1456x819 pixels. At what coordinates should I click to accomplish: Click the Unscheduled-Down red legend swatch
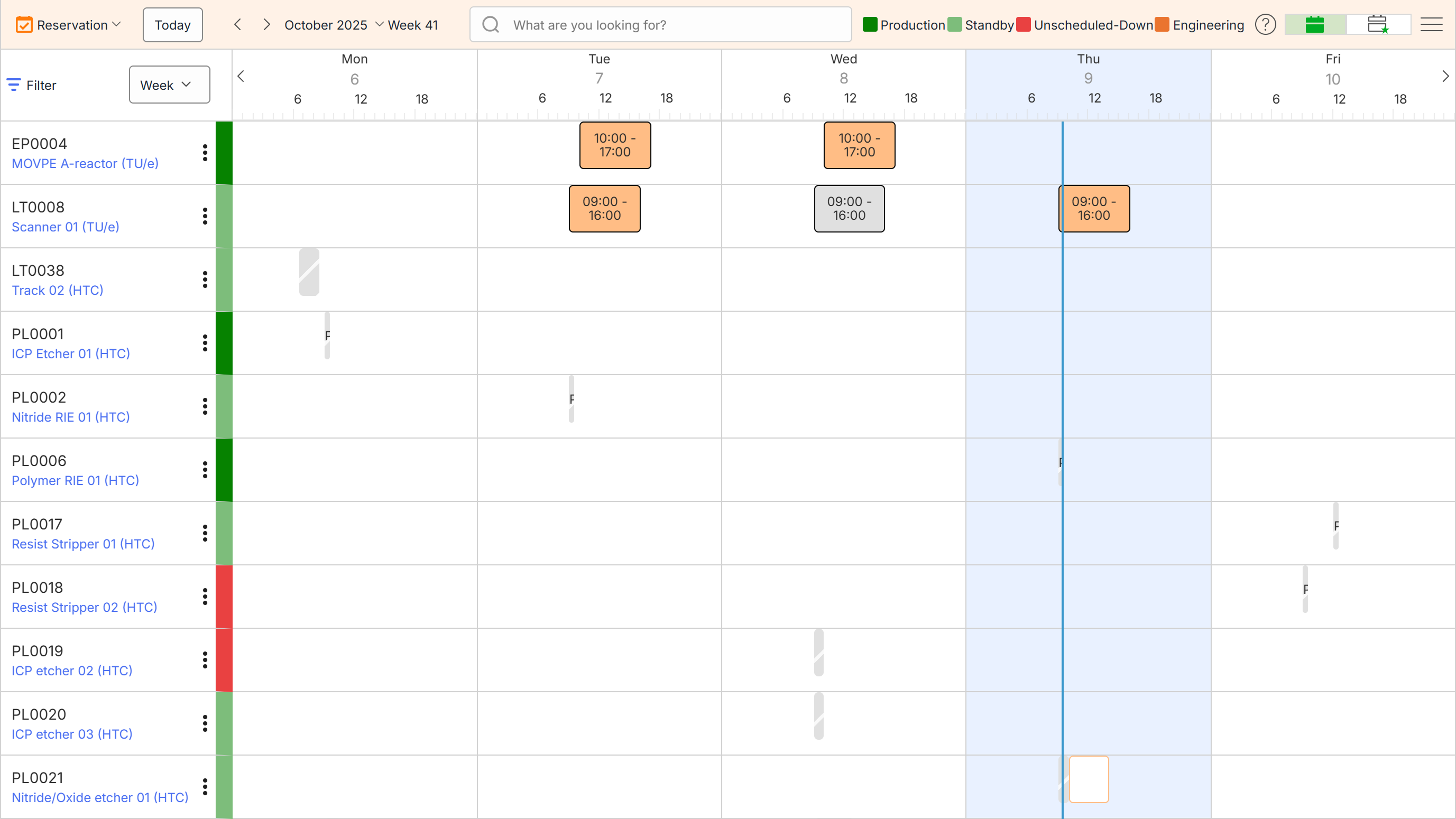pos(1023,25)
